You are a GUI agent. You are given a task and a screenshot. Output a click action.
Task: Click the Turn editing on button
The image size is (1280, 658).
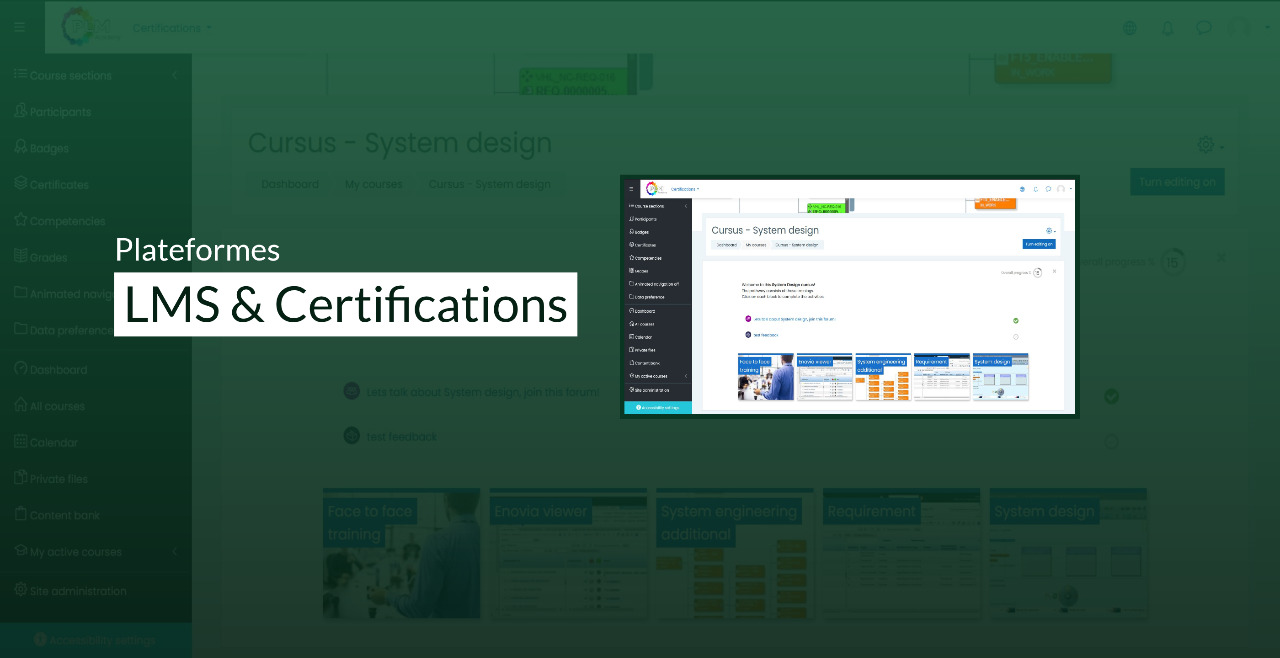pyautogui.click(x=1177, y=181)
